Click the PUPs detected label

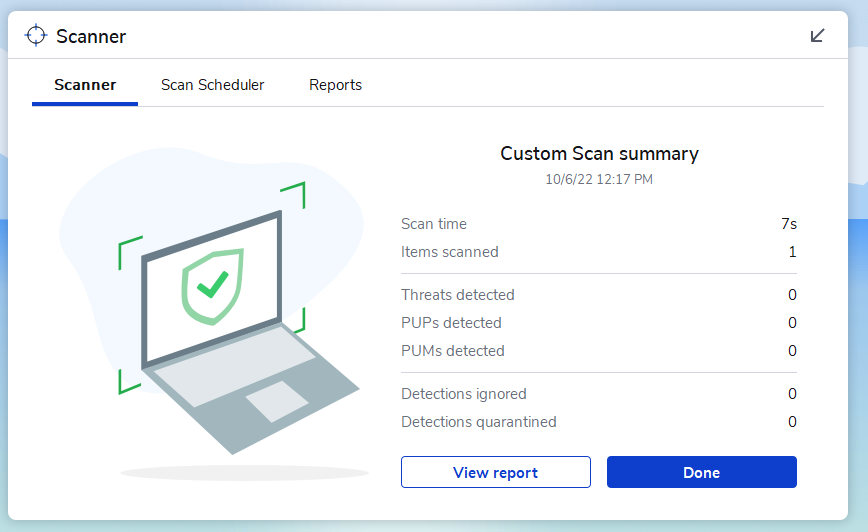click(451, 323)
